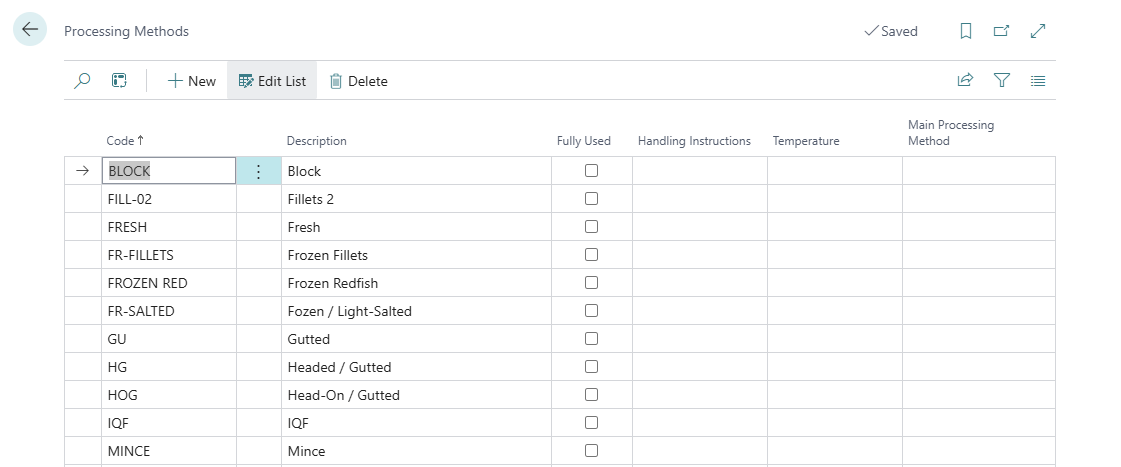Select the FR-FILLETS code cell
This screenshot has width=1121, height=467.
click(169, 255)
